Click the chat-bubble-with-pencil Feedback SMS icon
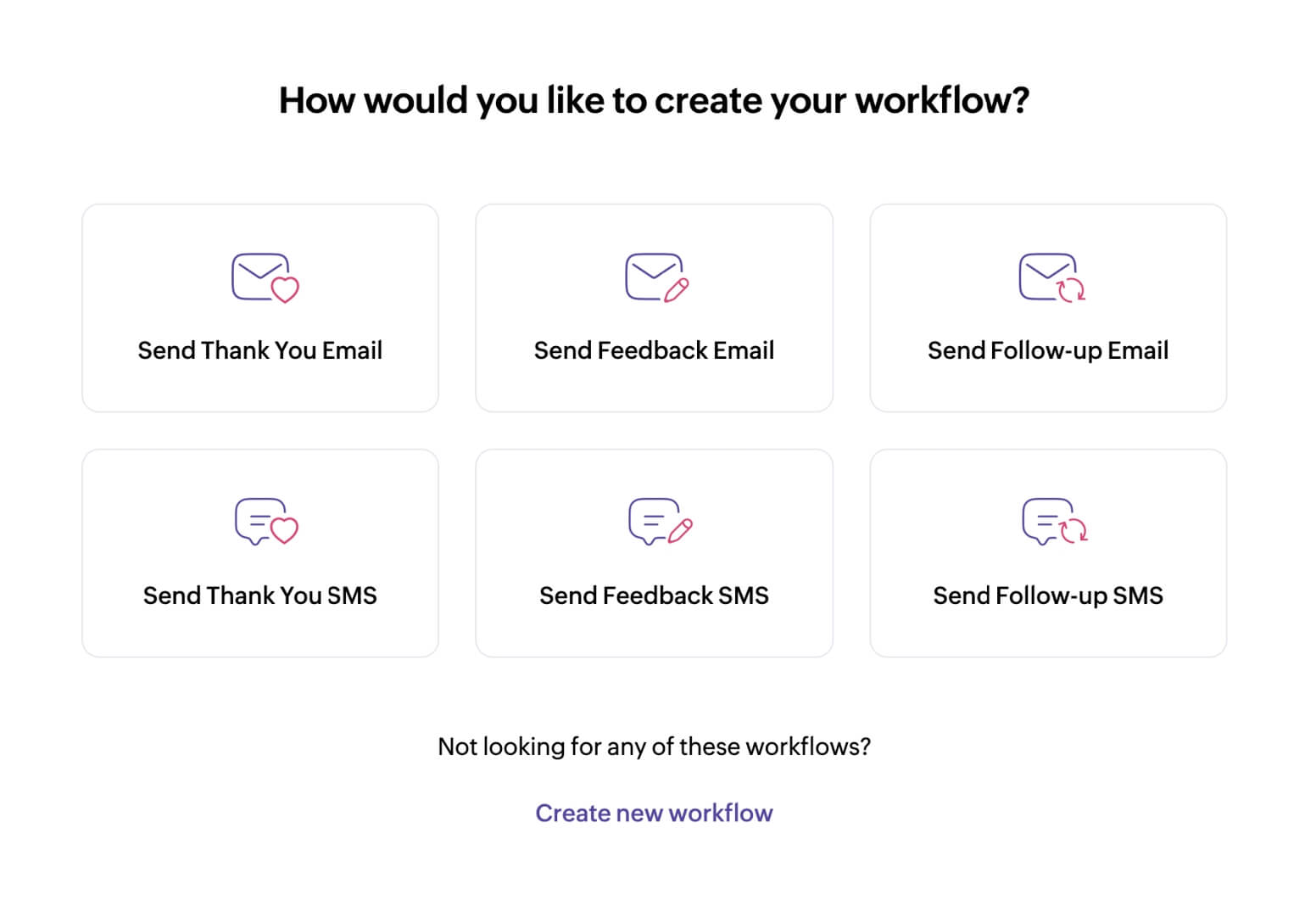Screen dimensions: 1316x906 (660, 522)
